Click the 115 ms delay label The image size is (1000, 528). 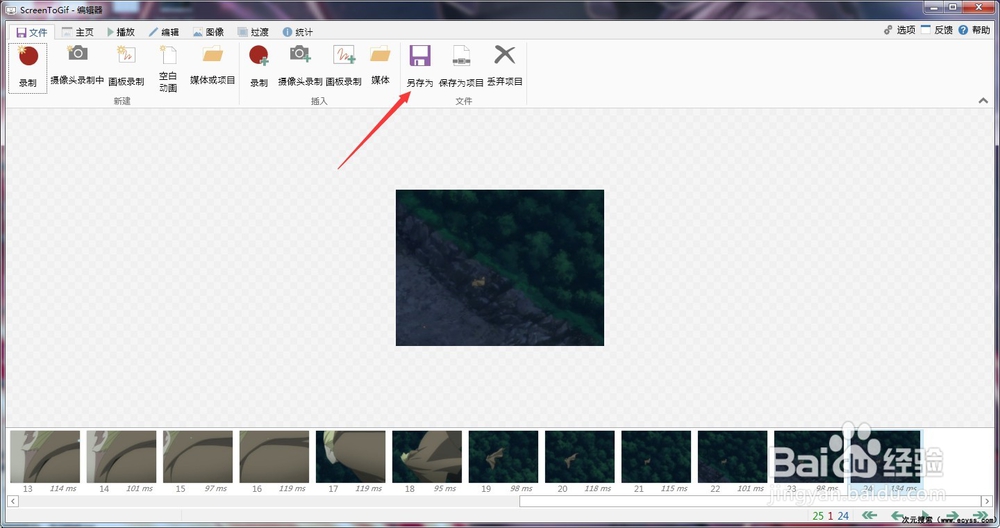click(674, 488)
